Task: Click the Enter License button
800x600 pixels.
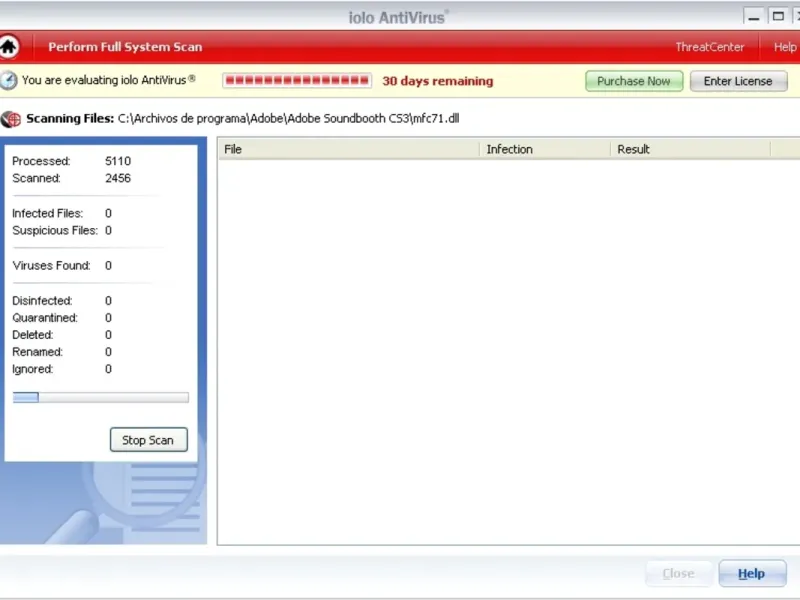Action: (738, 81)
